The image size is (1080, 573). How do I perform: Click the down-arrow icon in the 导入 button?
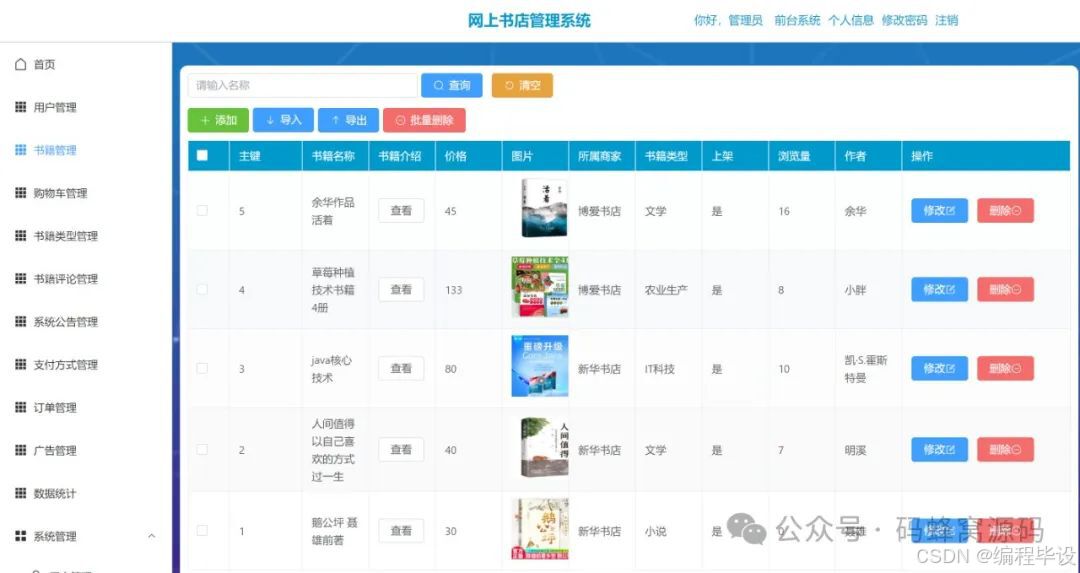270,120
